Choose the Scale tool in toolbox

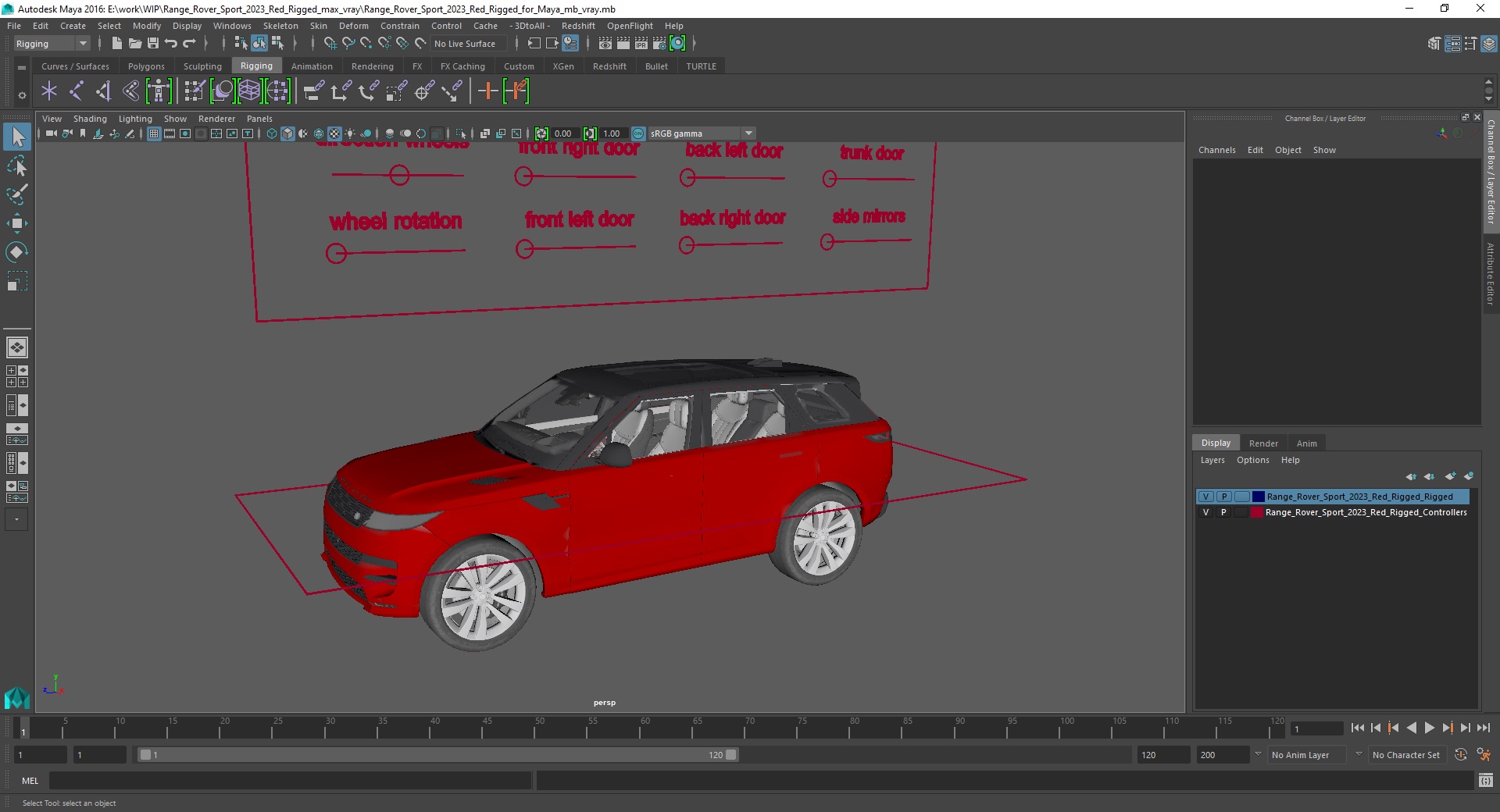tap(17, 281)
